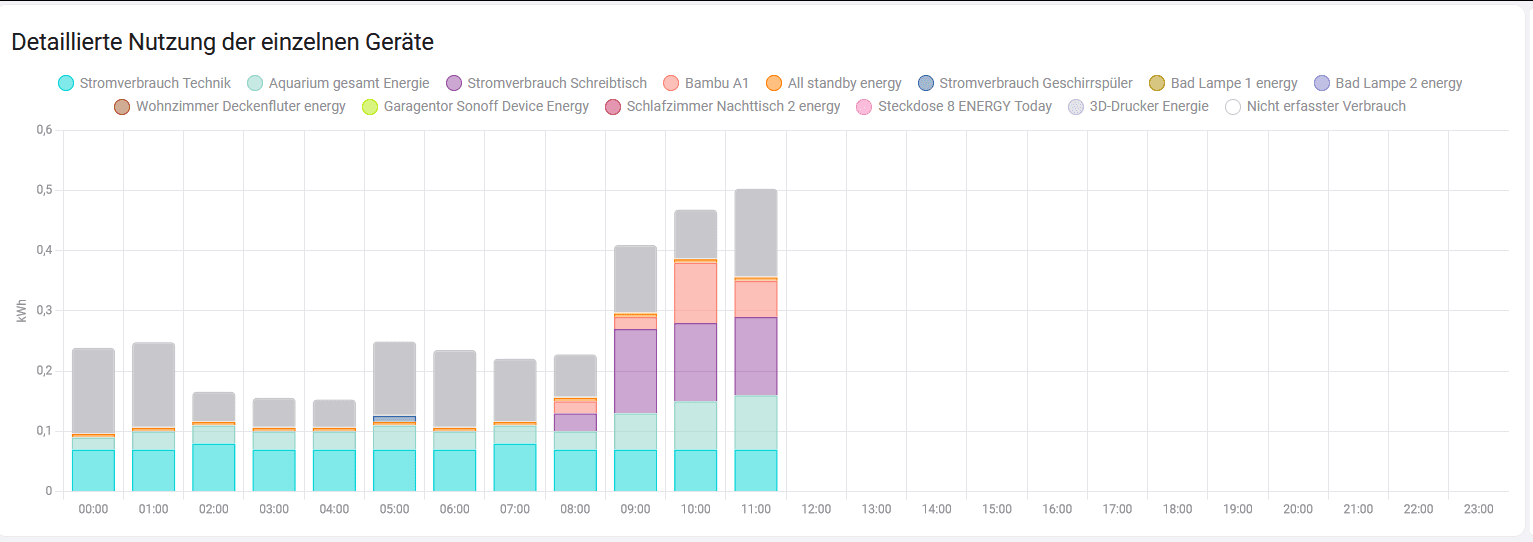Toggle Bambu A1 legend entry
This screenshot has width=1533, height=542.
click(x=706, y=83)
